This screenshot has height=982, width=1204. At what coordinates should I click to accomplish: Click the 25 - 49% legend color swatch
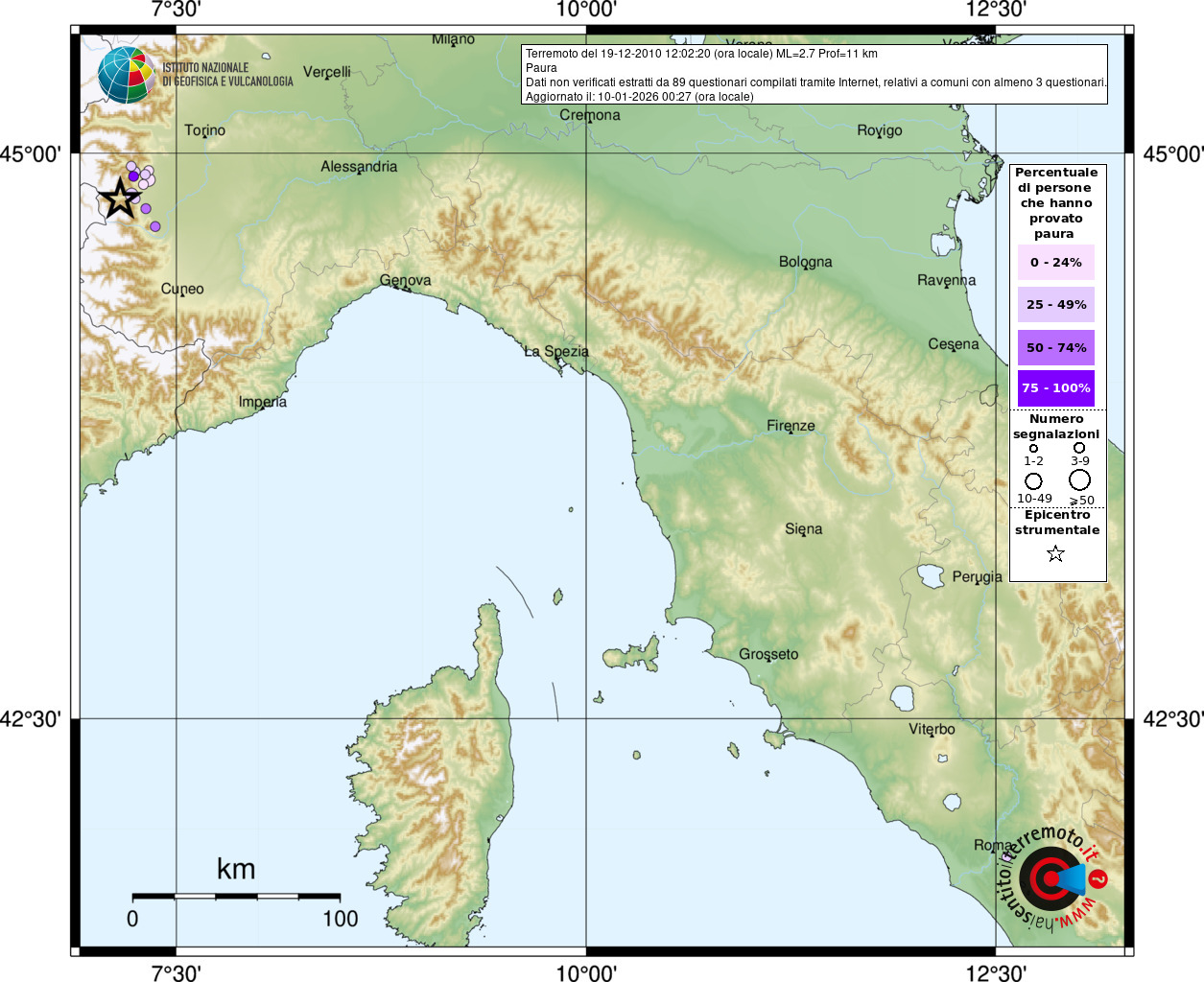point(1055,304)
